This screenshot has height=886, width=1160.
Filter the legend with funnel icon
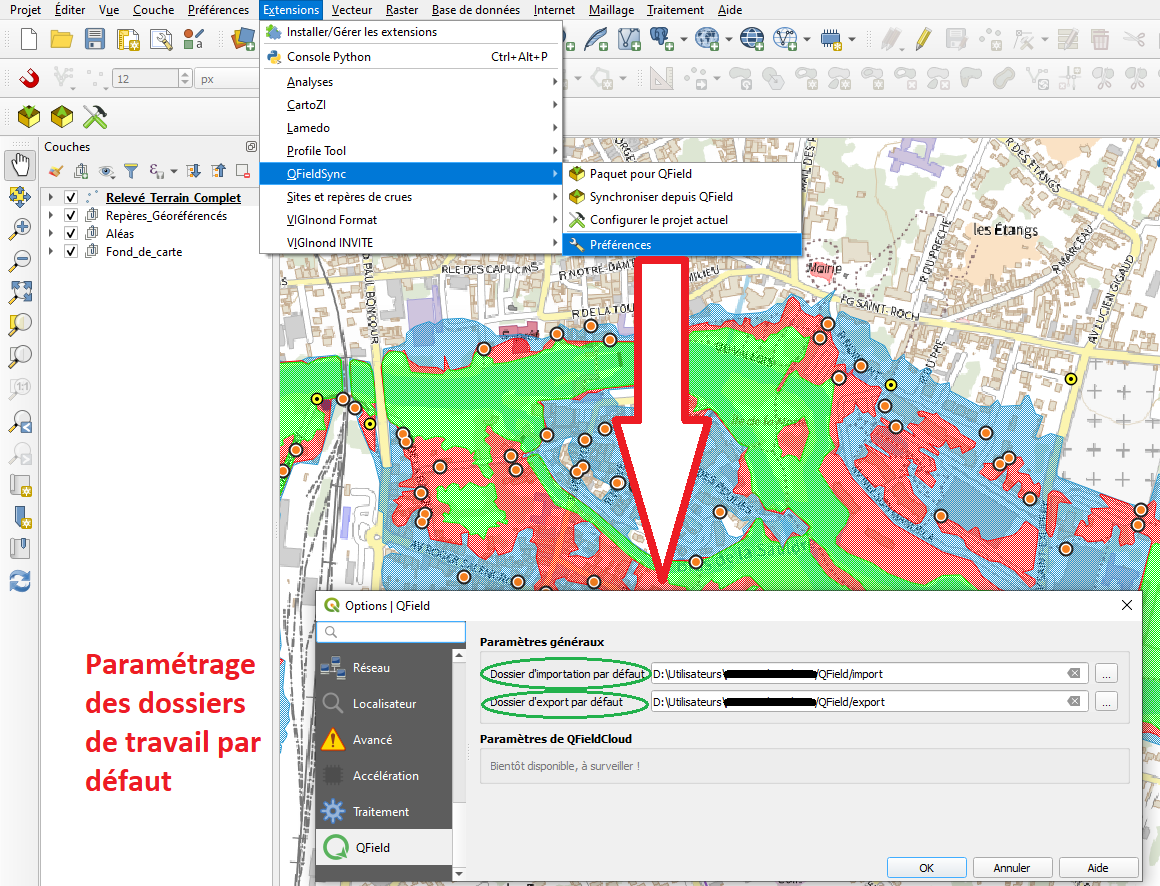(131, 172)
